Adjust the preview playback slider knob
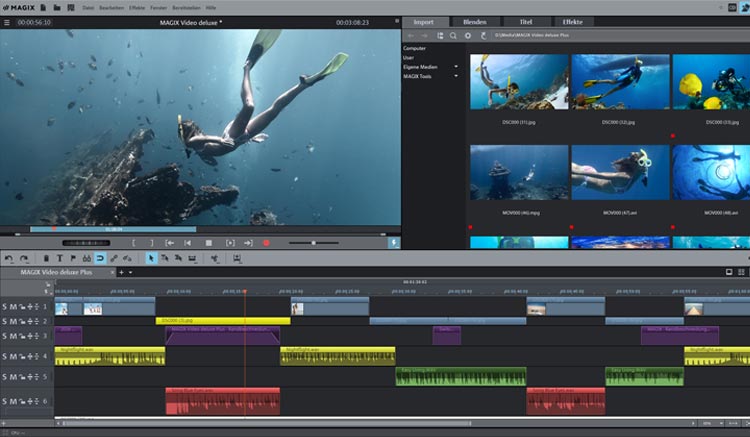 [x=314, y=243]
